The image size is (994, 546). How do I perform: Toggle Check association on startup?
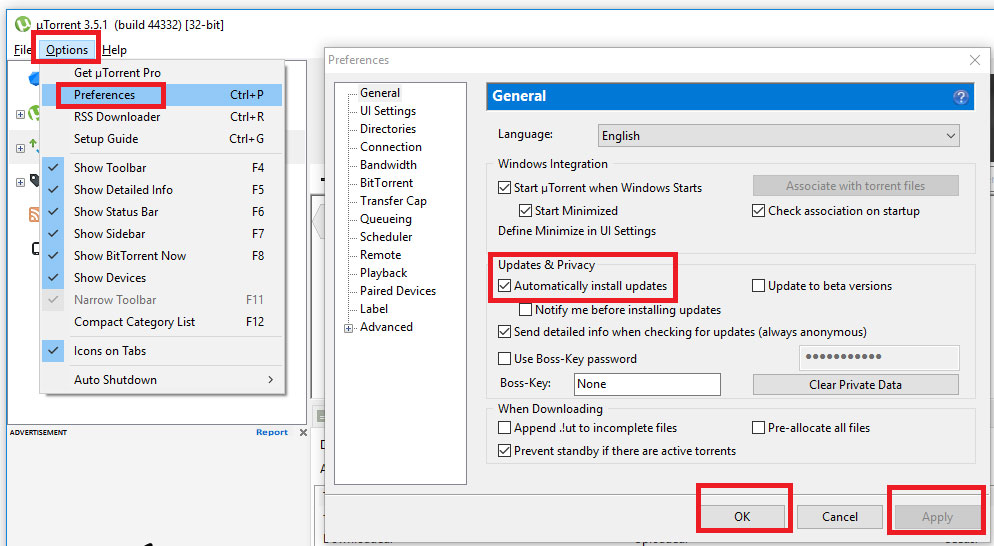click(x=758, y=211)
